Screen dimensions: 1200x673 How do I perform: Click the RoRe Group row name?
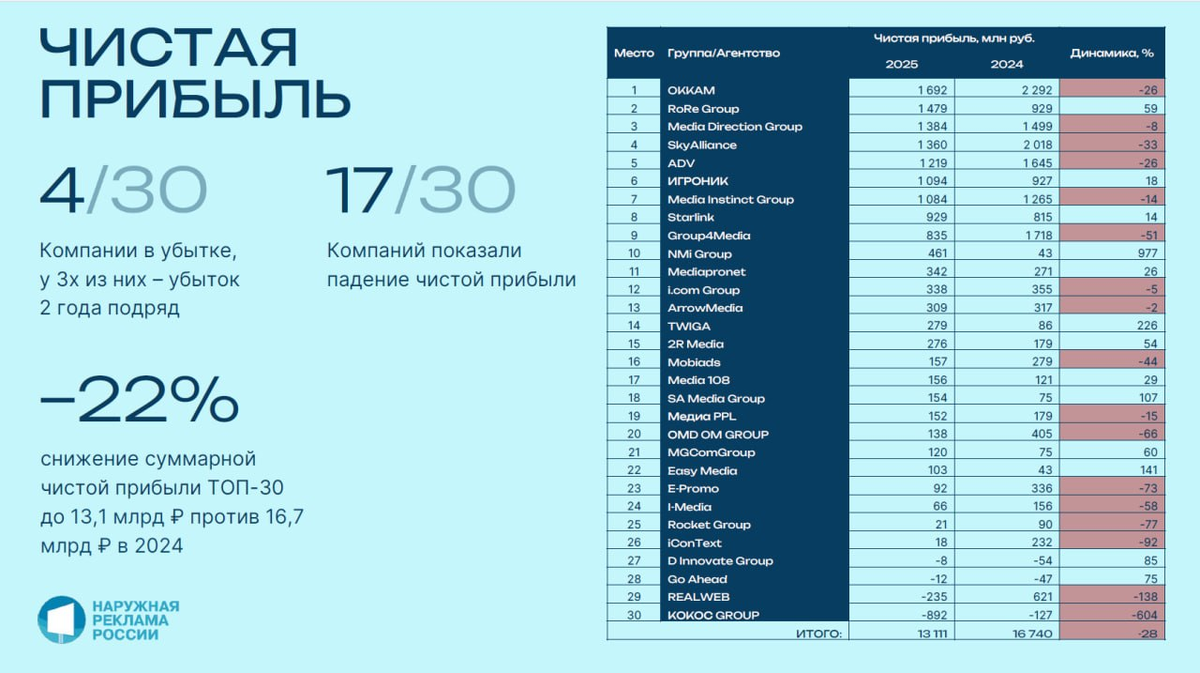[x=703, y=108]
